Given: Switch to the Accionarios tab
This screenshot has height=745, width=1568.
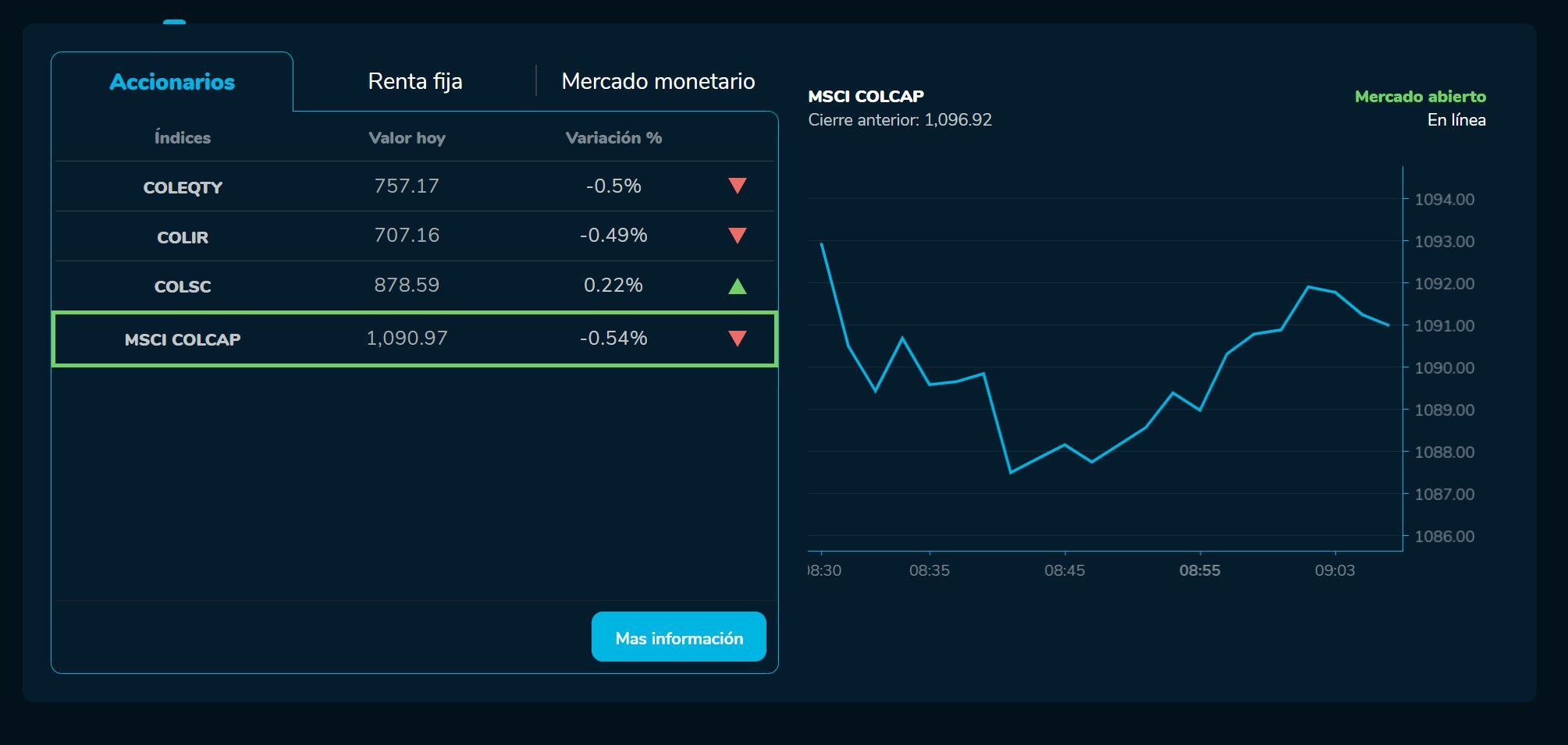Looking at the screenshot, I should pos(172,82).
